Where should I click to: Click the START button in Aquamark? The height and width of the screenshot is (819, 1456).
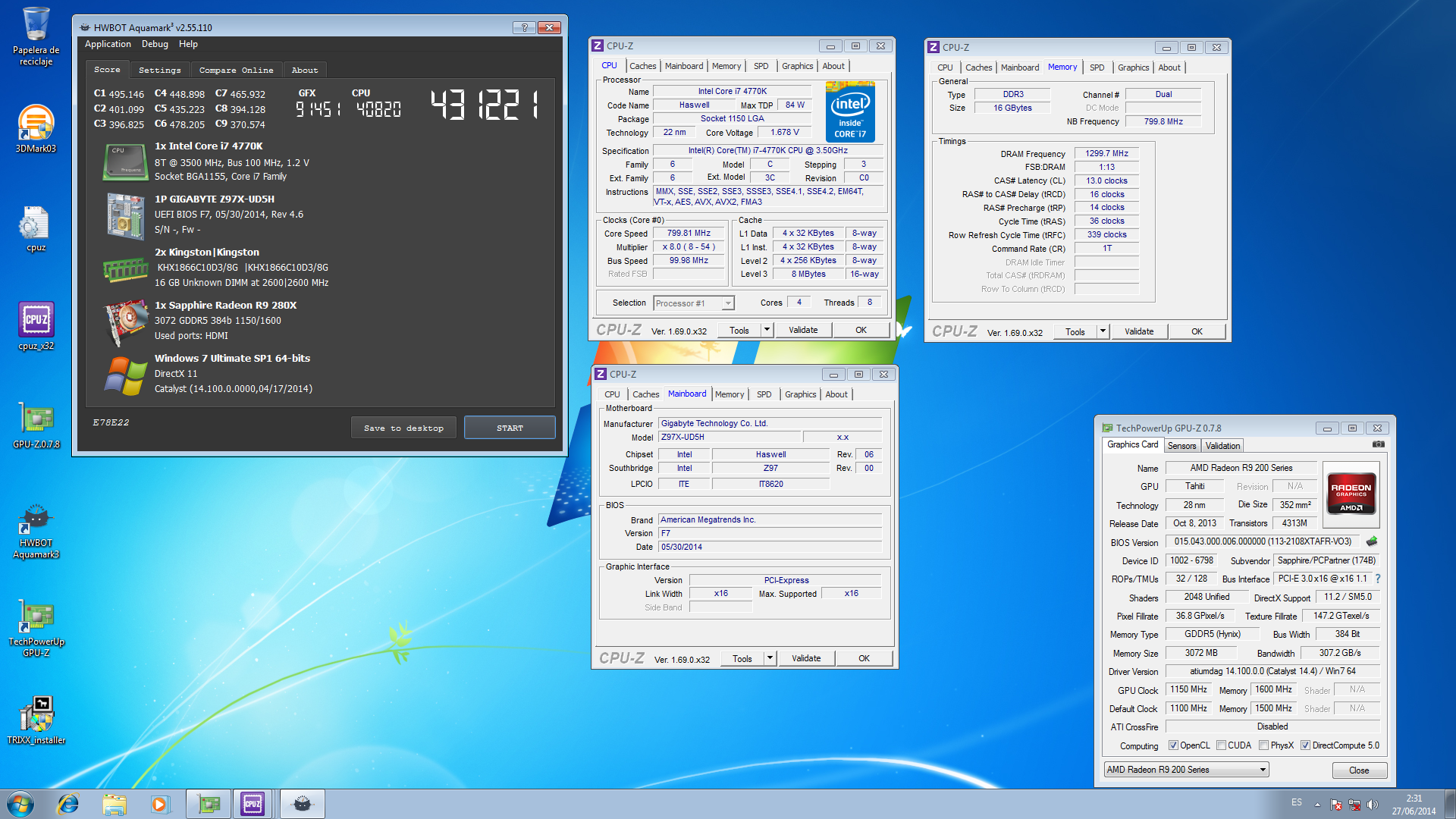click(510, 428)
